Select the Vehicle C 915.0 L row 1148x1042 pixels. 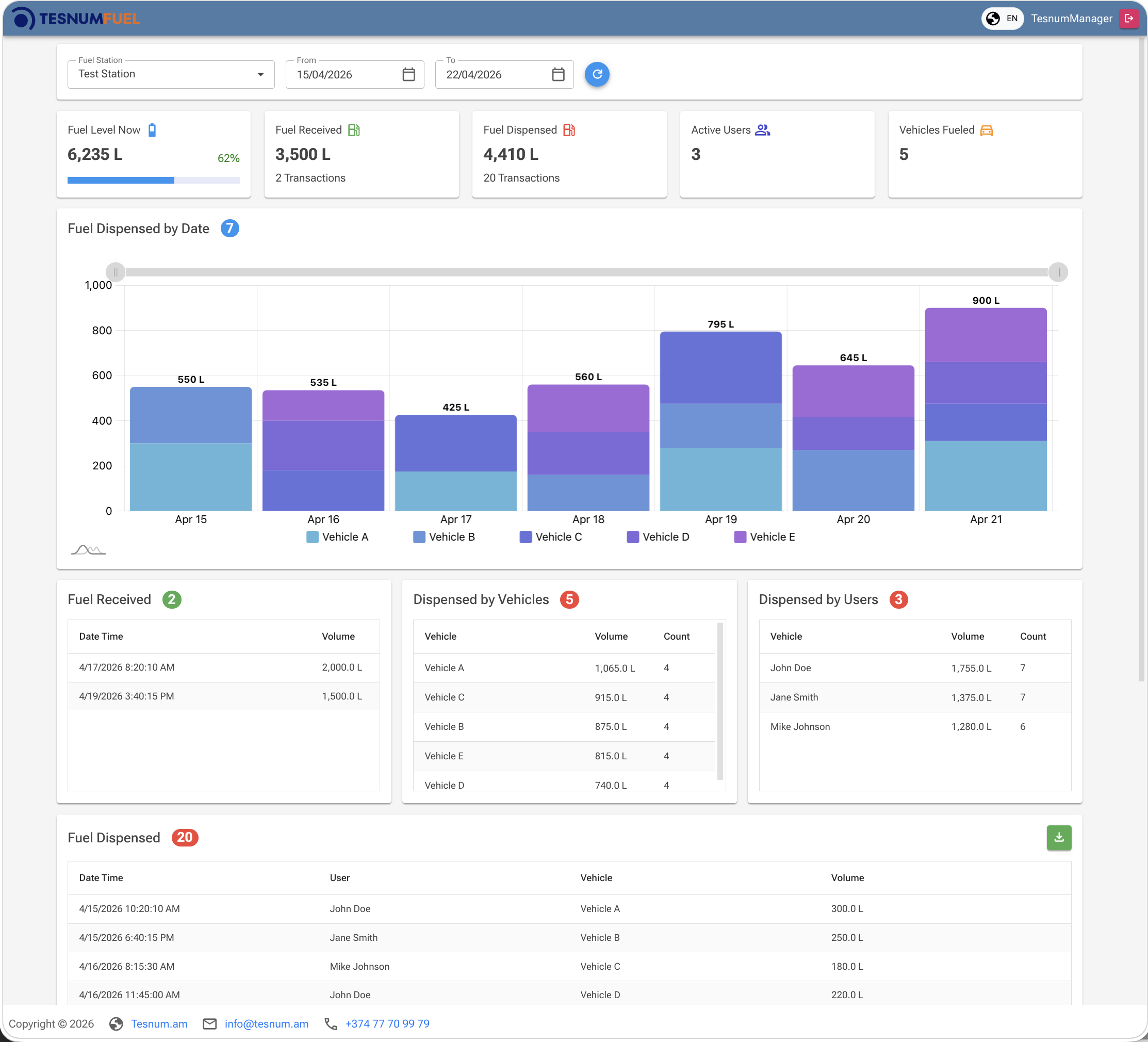click(x=564, y=697)
